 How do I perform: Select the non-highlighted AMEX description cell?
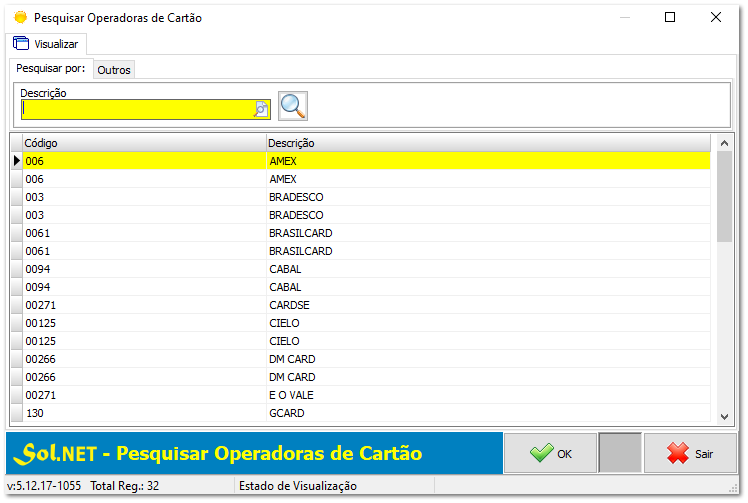coord(488,179)
